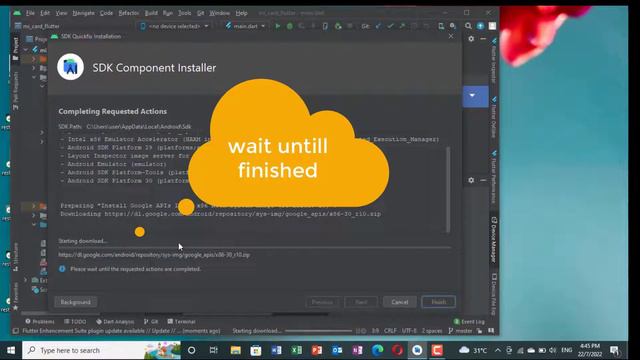Open the Event Log tool window
Viewport: 640px width, 360px height.
tap(469, 322)
